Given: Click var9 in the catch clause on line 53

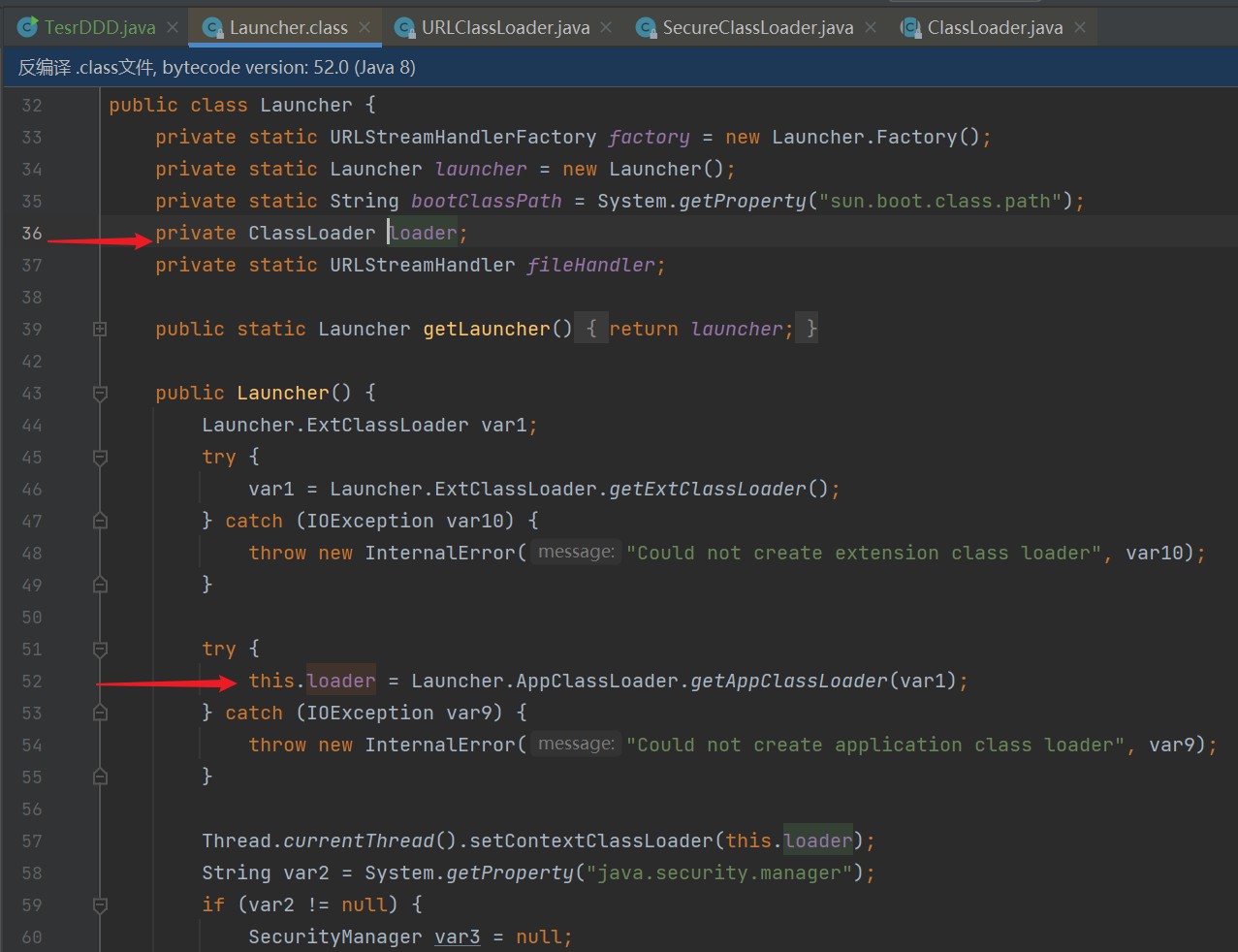Looking at the screenshot, I should [469, 714].
